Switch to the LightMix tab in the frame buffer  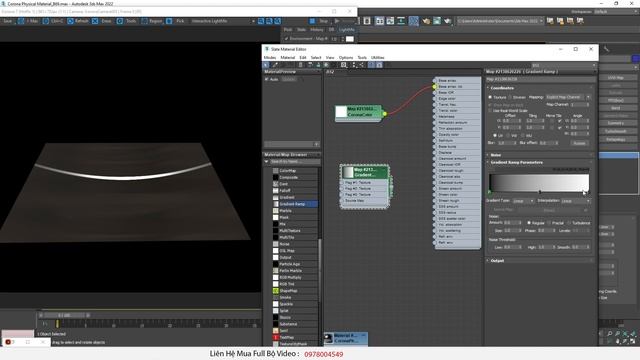click(347, 30)
